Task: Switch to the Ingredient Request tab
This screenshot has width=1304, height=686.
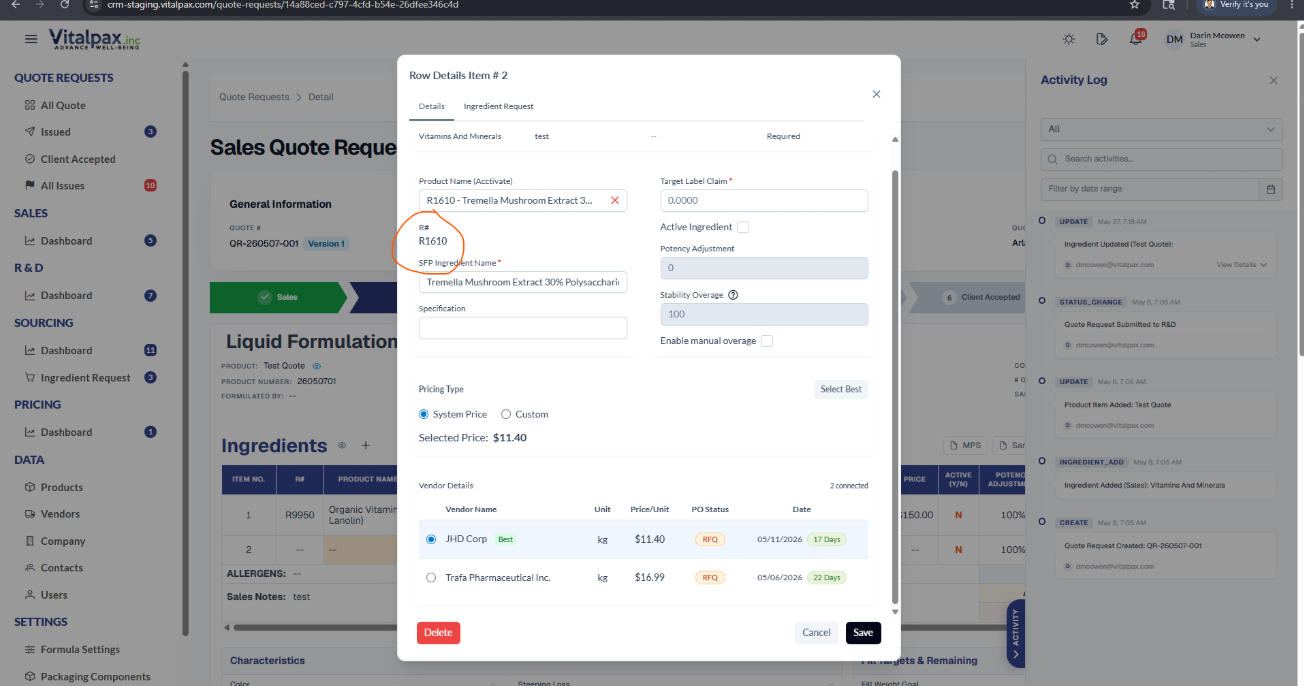Action: click(x=498, y=106)
